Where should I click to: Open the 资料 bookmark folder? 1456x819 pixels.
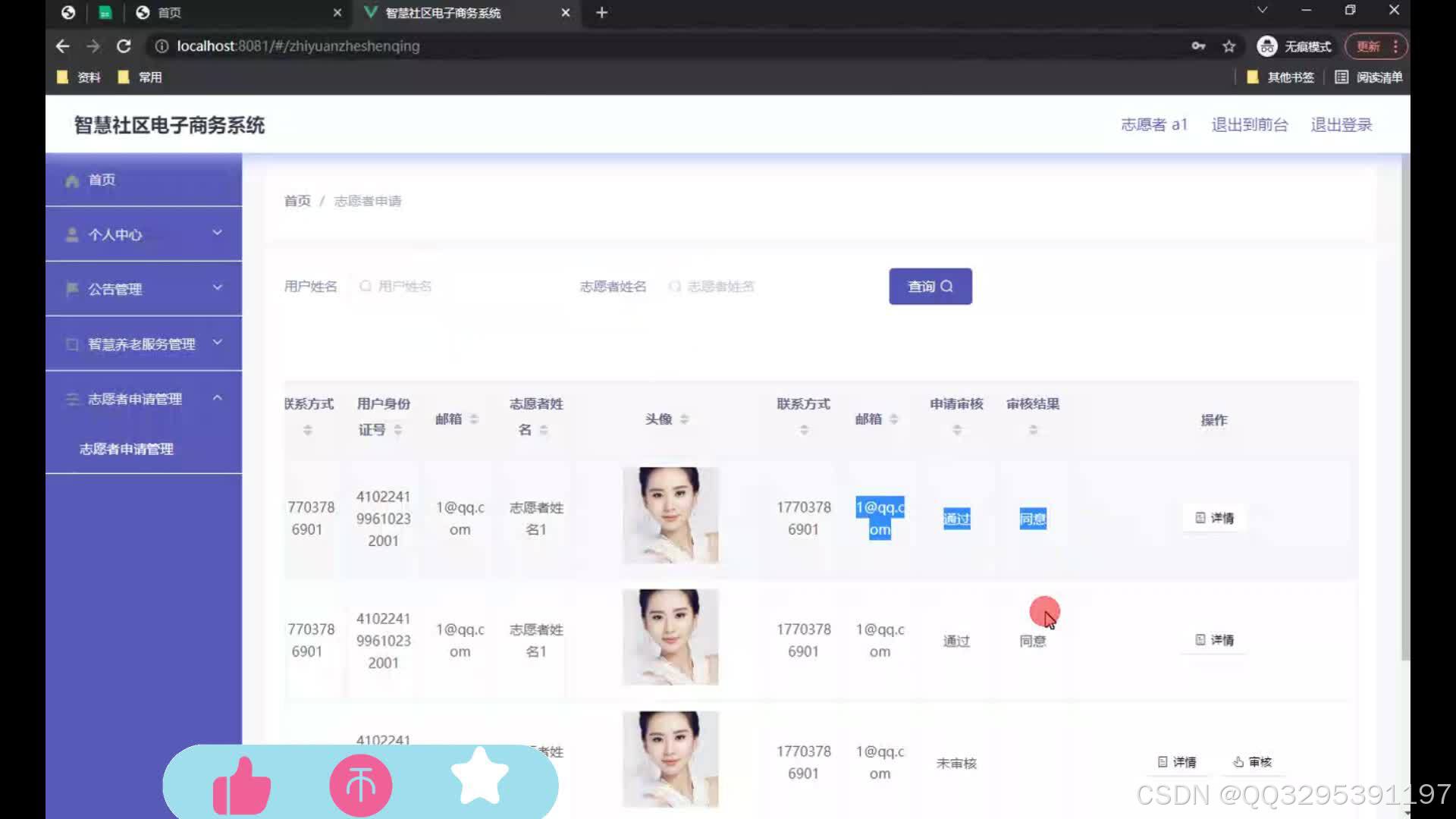[79, 77]
